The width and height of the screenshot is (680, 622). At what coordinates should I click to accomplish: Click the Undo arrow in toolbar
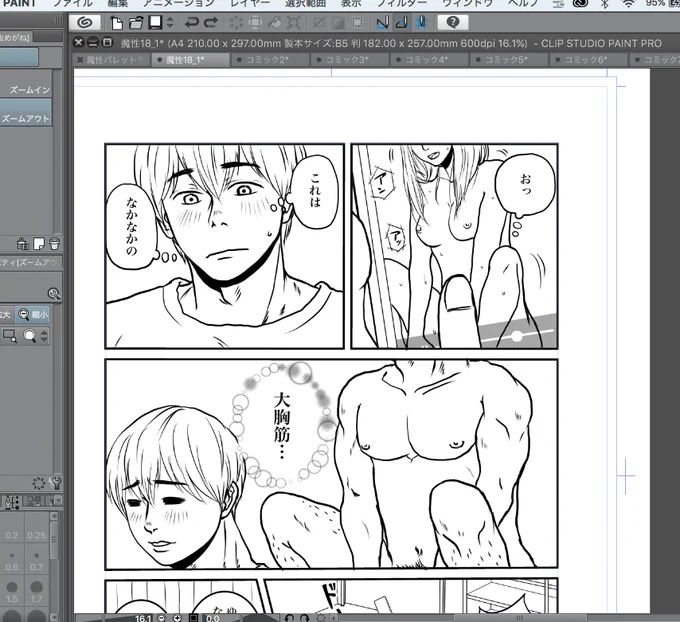point(191,23)
